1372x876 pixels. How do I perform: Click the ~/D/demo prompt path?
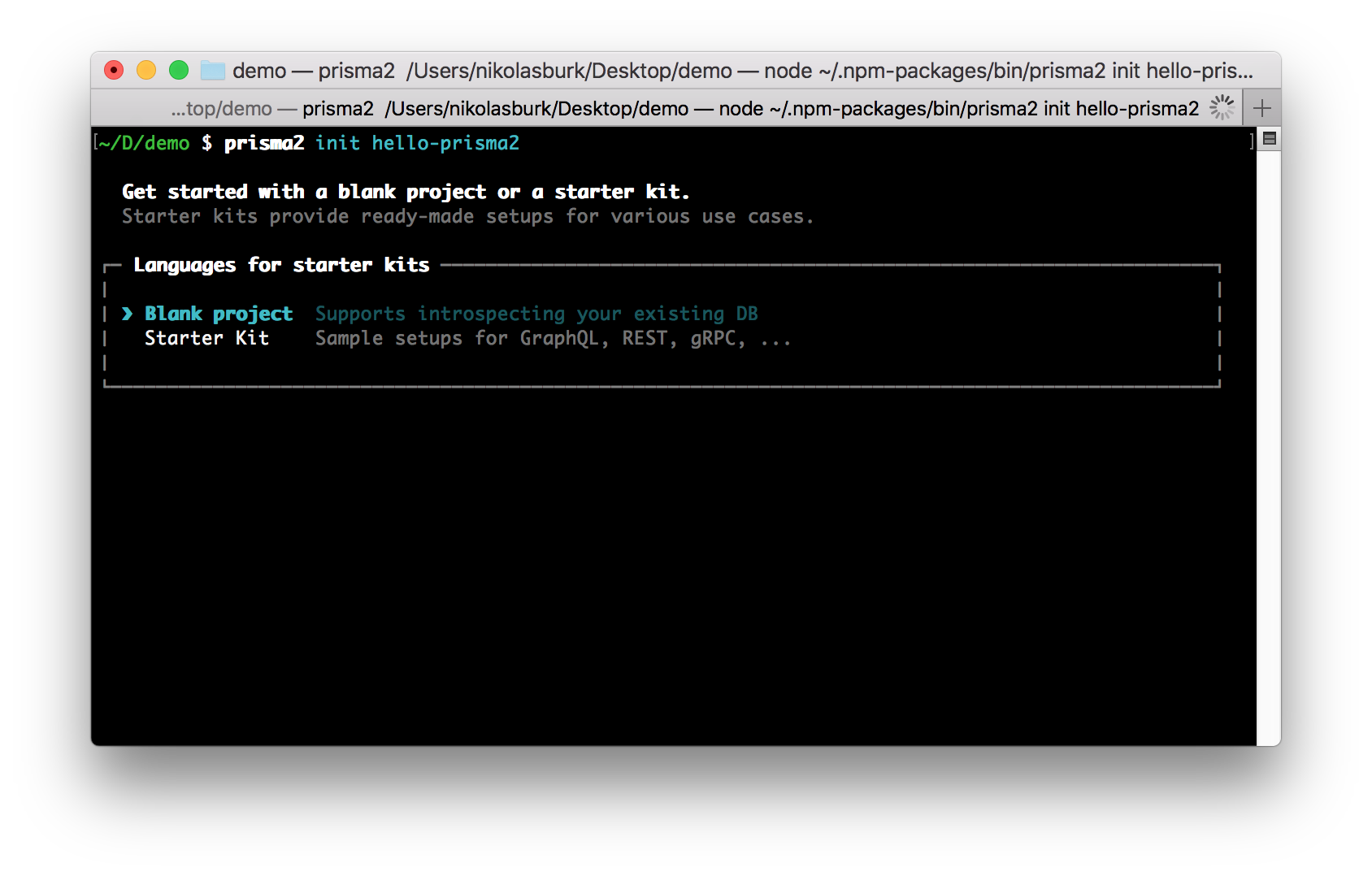pyautogui.click(x=144, y=143)
